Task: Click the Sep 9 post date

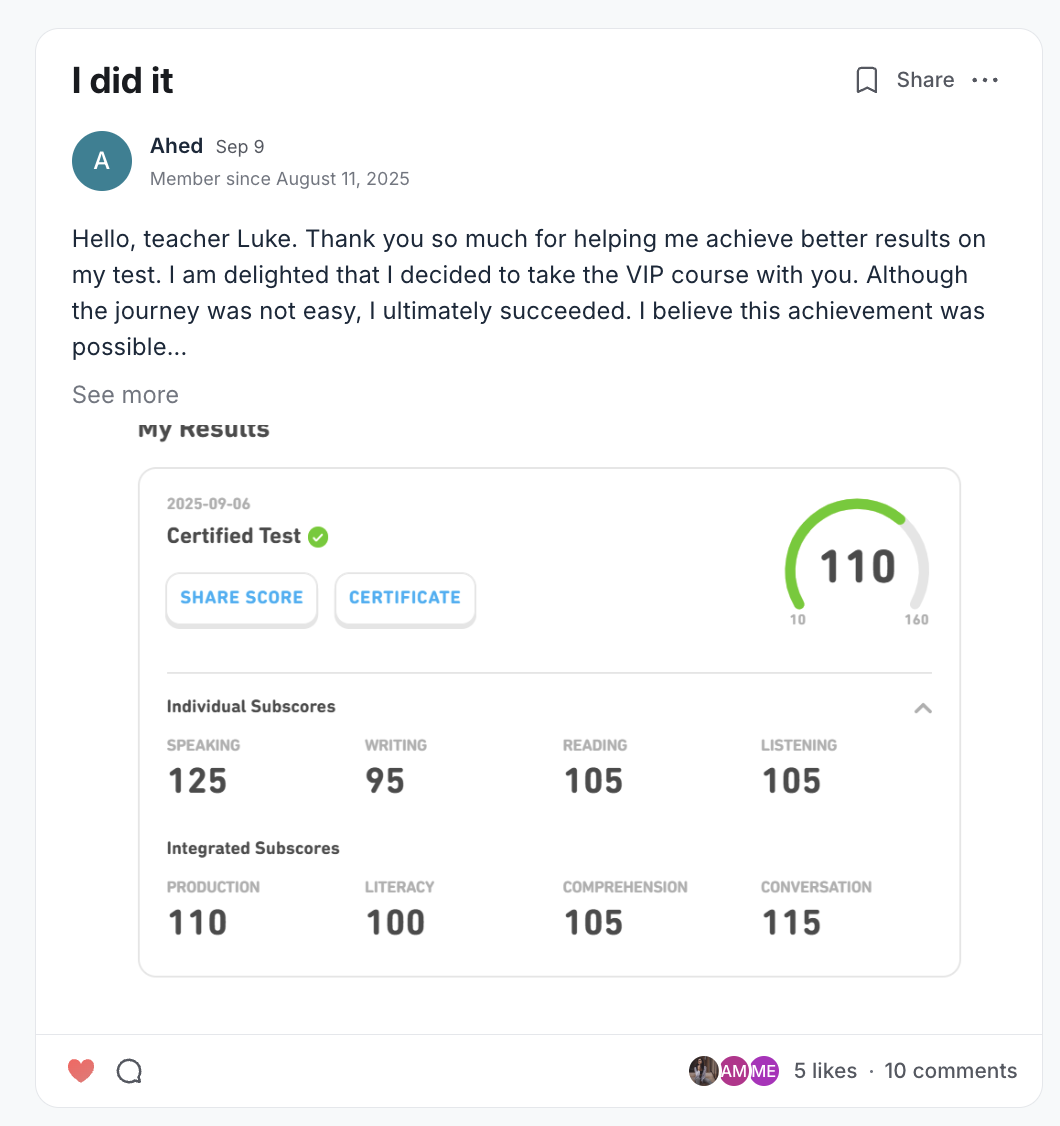Action: click(240, 147)
